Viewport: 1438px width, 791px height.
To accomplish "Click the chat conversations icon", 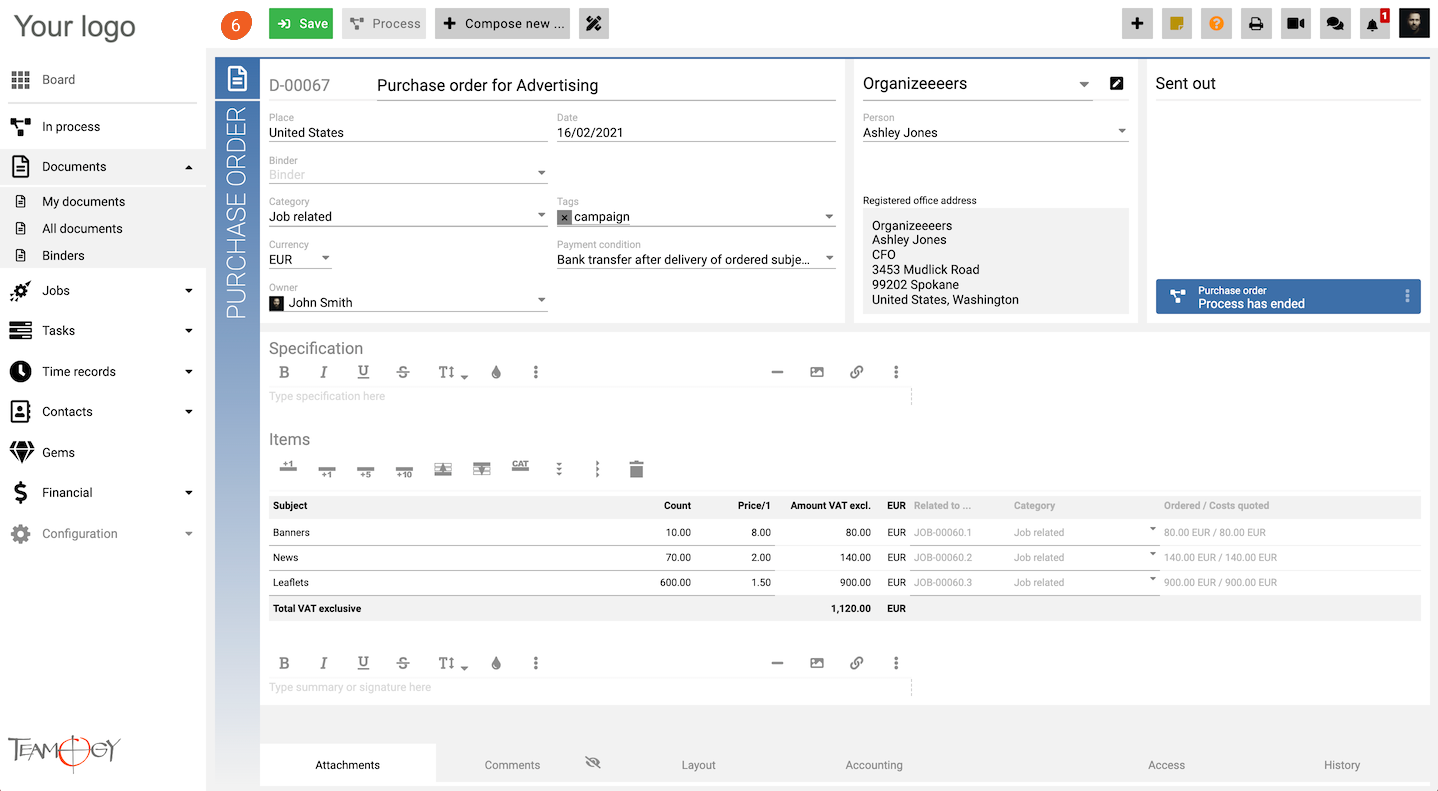I will pyautogui.click(x=1335, y=24).
